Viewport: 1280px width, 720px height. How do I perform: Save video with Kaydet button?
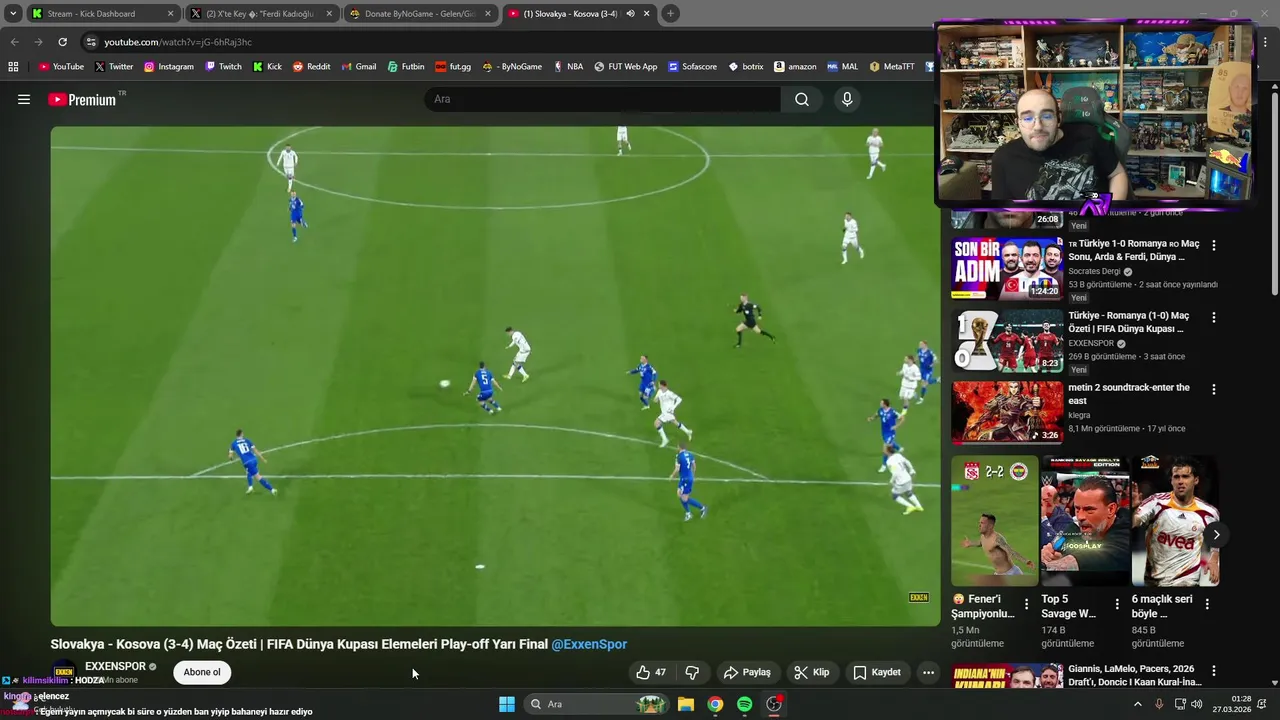pyautogui.click(x=877, y=672)
